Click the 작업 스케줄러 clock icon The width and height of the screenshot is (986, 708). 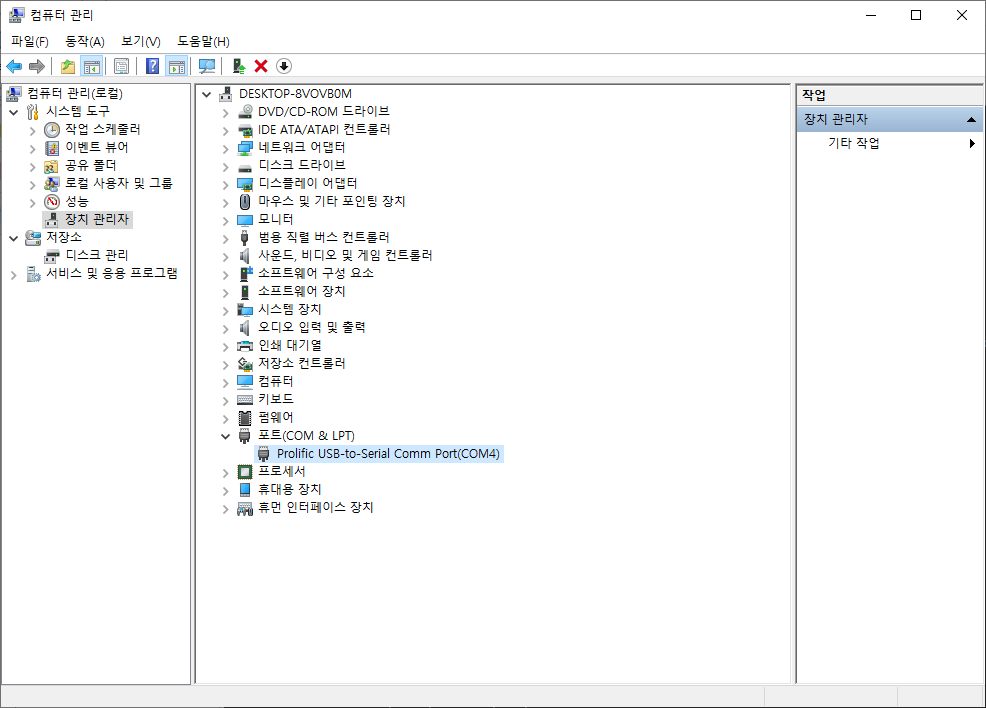(x=52, y=130)
